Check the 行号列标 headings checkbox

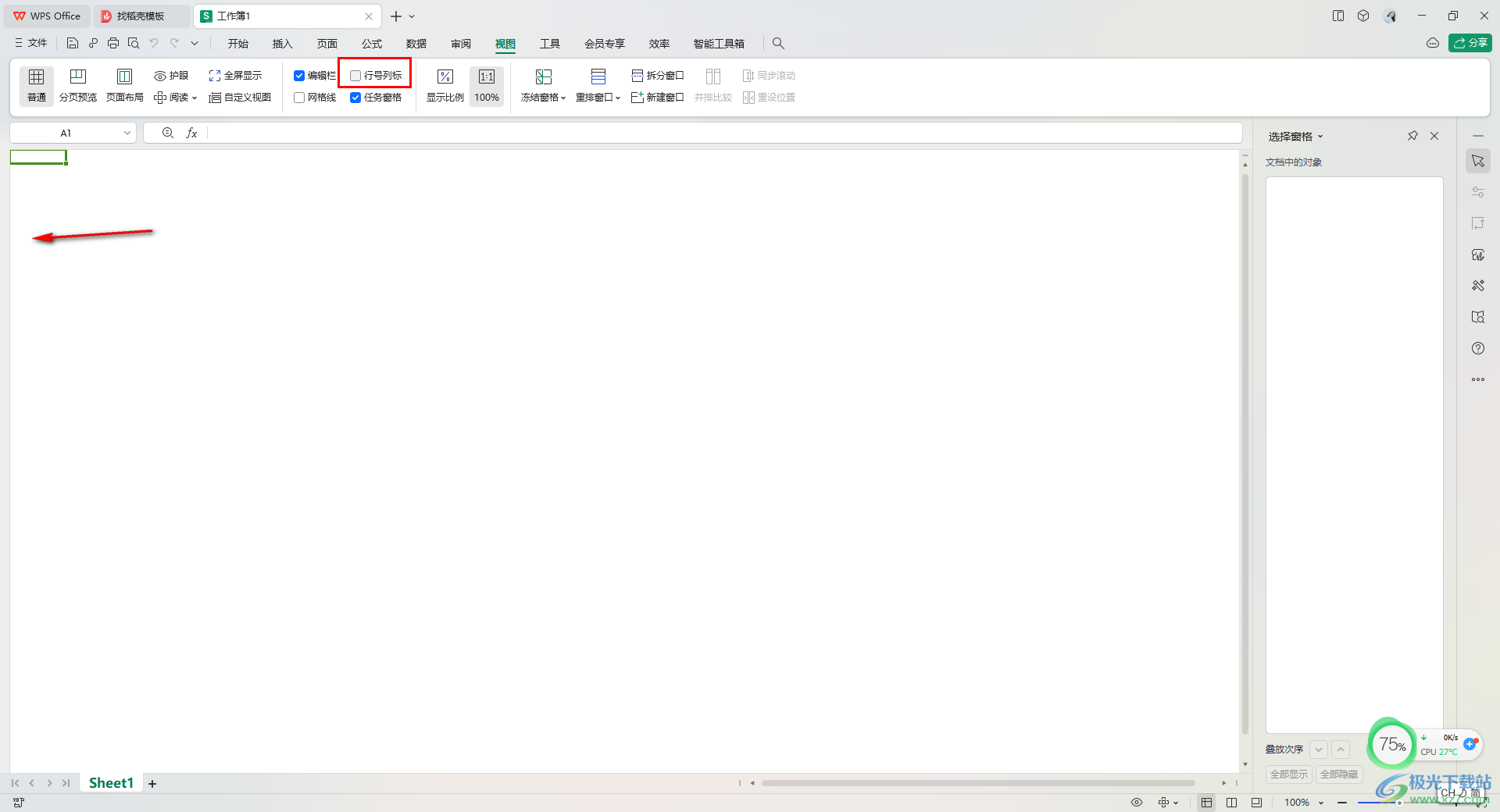click(x=355, y=76)
